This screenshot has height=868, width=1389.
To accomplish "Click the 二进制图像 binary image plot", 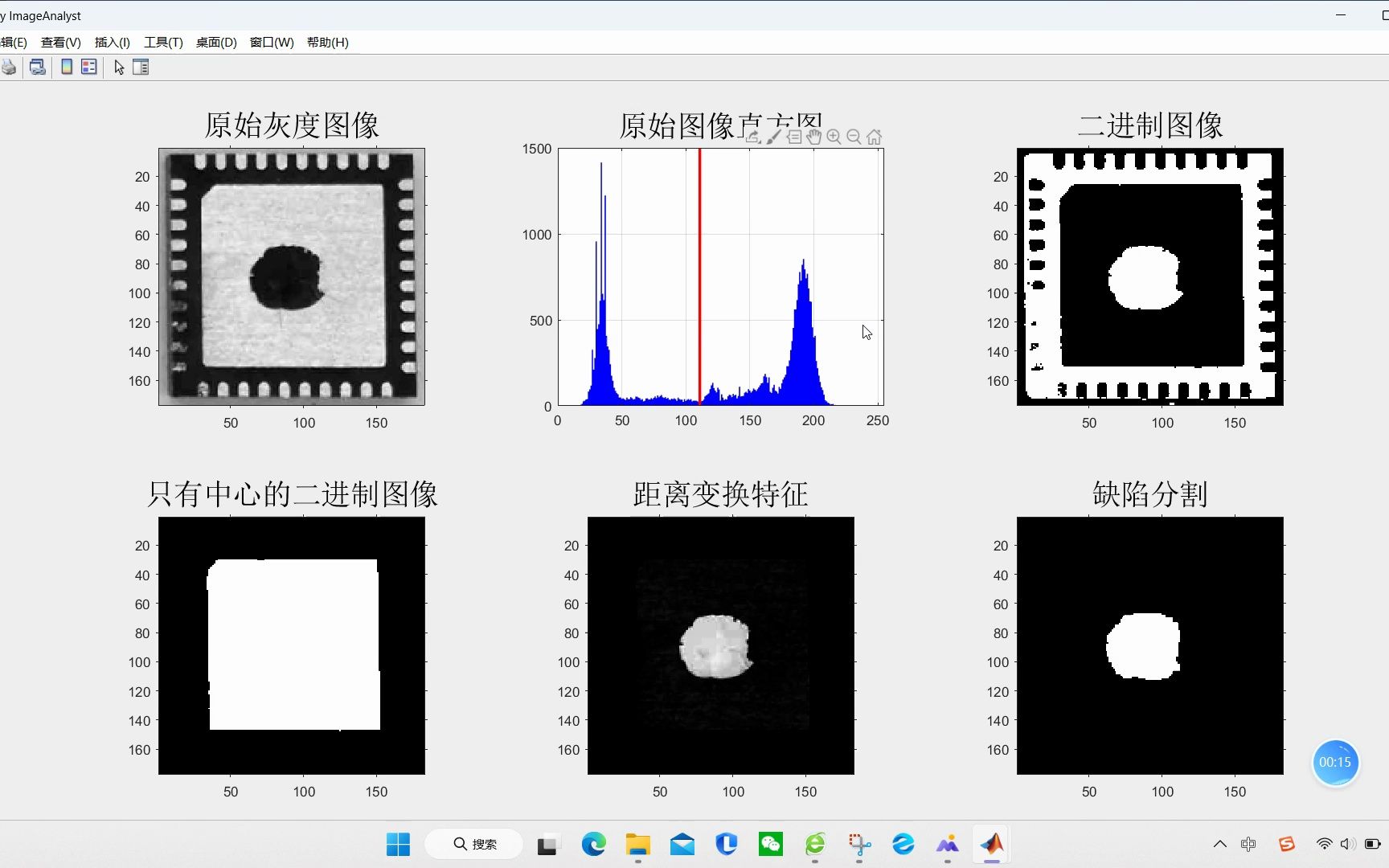I will pos(1150,276).
